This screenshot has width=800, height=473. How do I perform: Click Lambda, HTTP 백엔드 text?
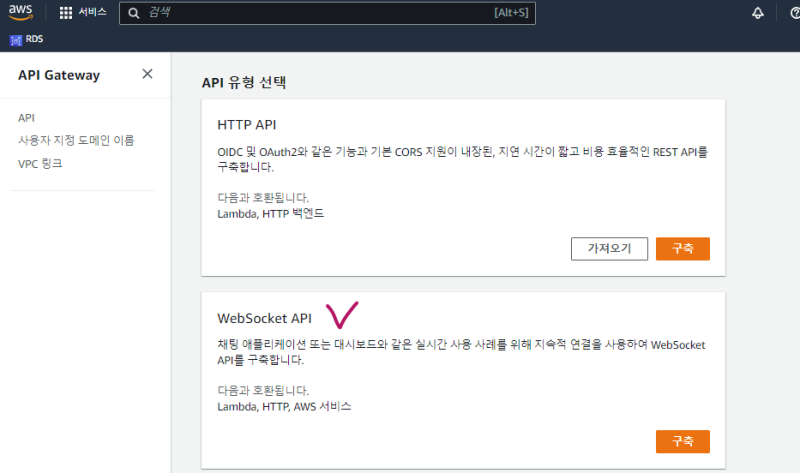click(x=271, y=214)
